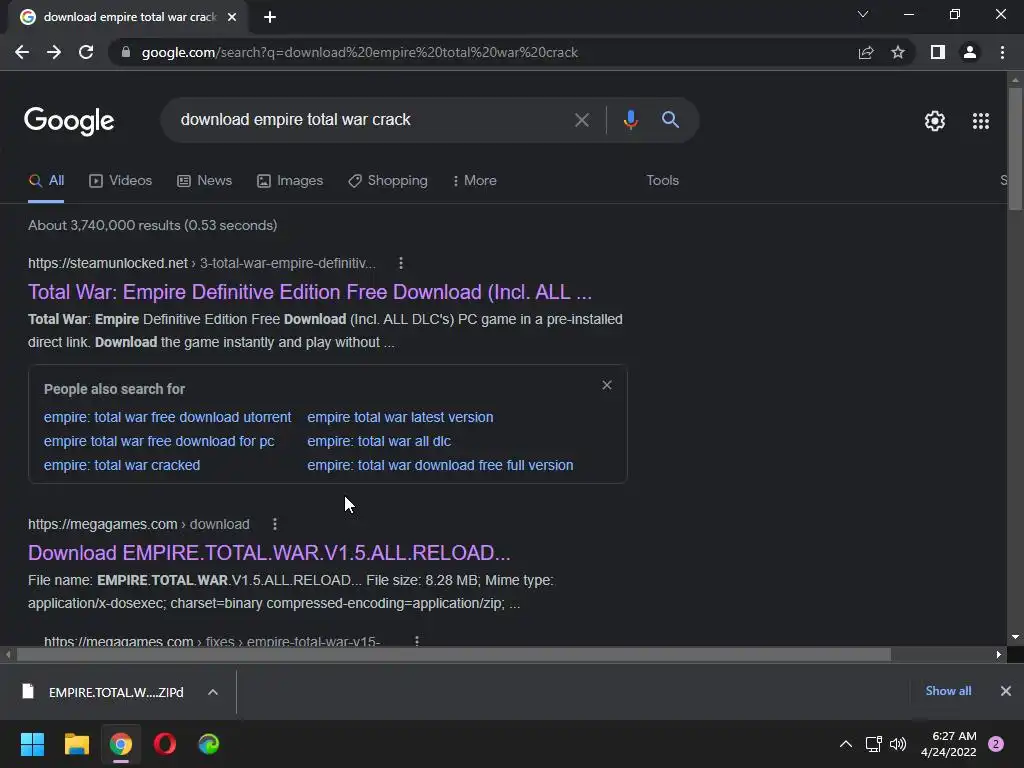Viewport: 1024px width, 768px height.
Task: Go to the Google homepage logo
Action: tap(69, 121)
